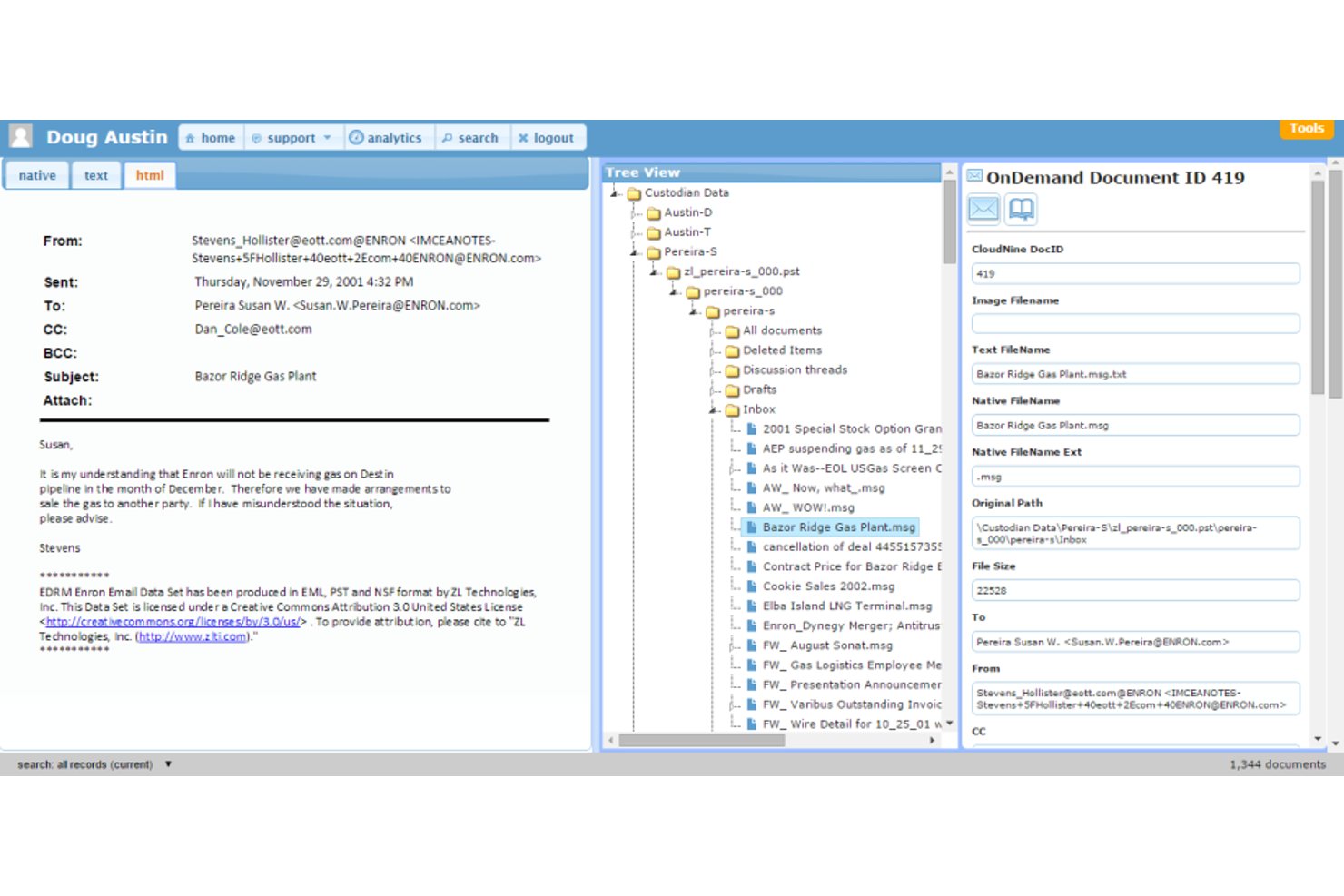
Task: Collapse the Custodian Data tree node
Action: (x=616, y=193)
